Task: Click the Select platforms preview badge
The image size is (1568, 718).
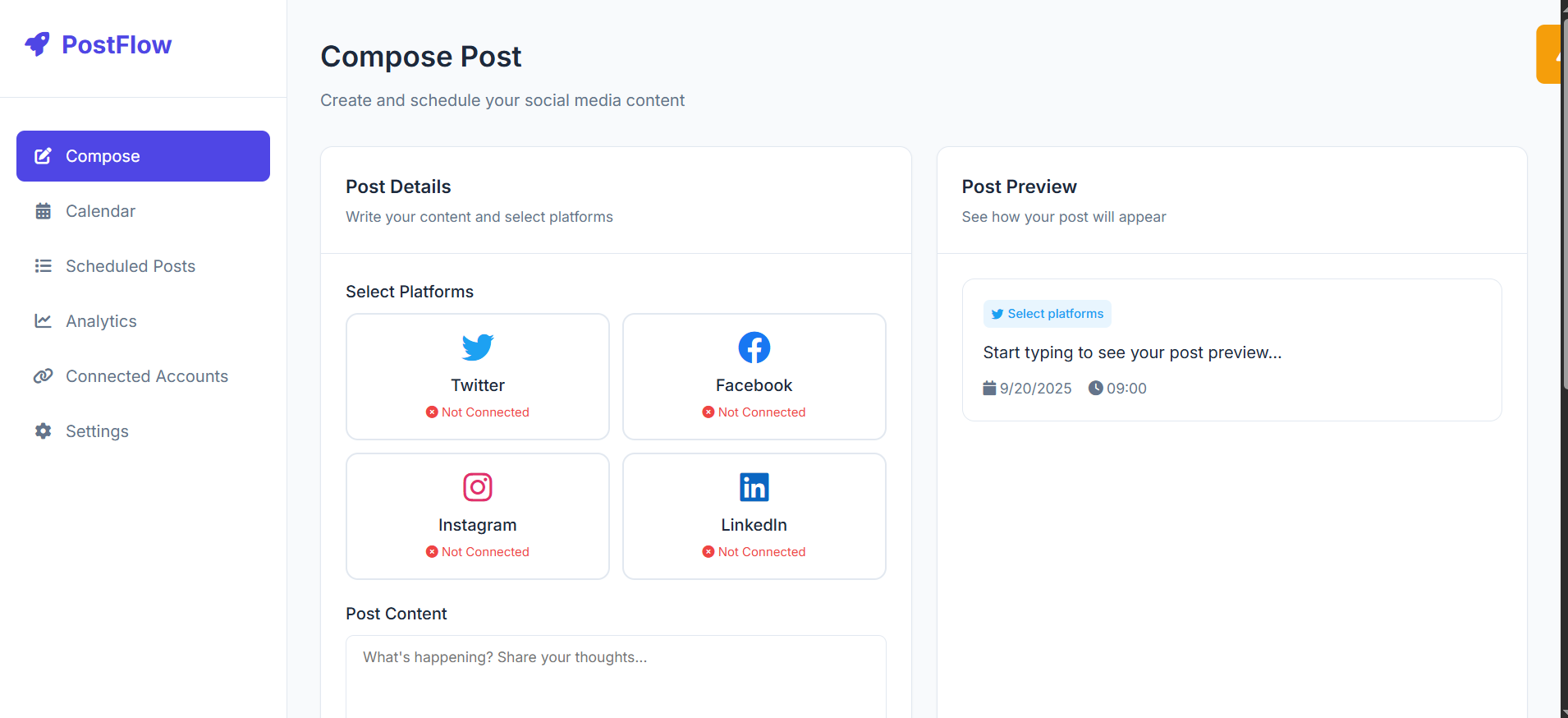Action: click(x=1048, y=314)
